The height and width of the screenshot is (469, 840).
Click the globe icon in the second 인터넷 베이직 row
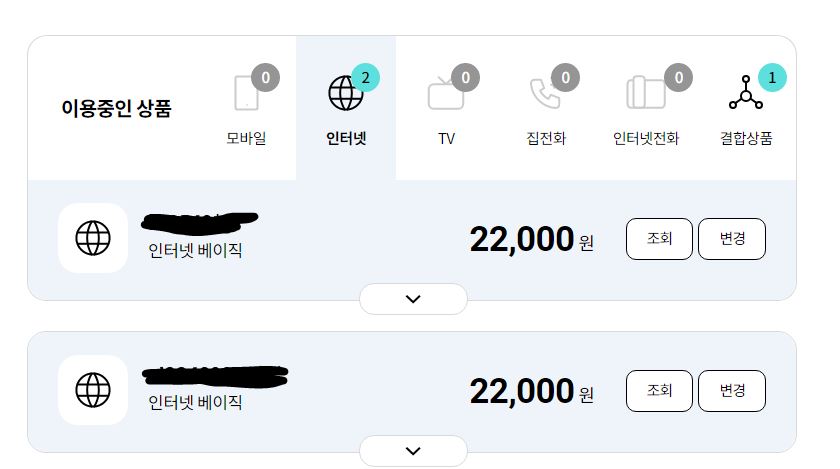coord(93,390)
